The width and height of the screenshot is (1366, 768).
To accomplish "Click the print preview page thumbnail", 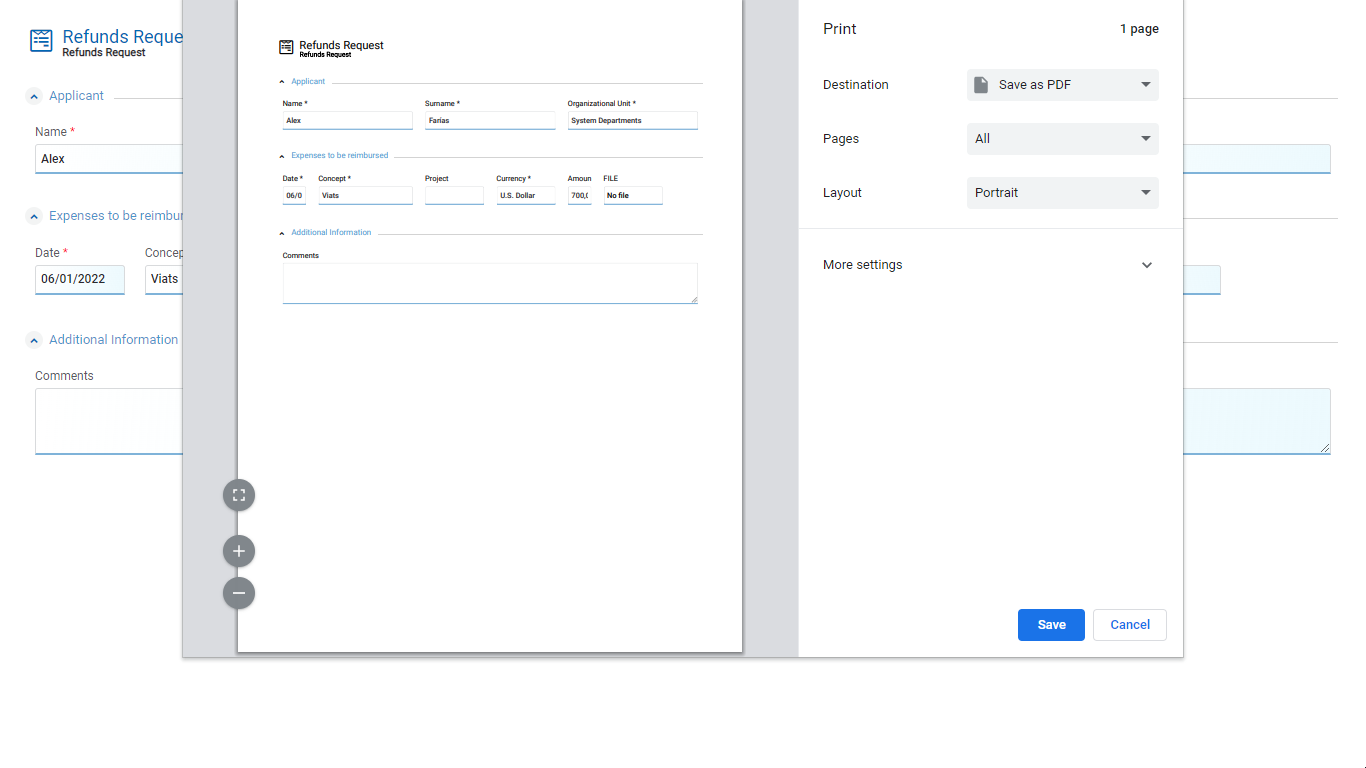I will (490, 450).
